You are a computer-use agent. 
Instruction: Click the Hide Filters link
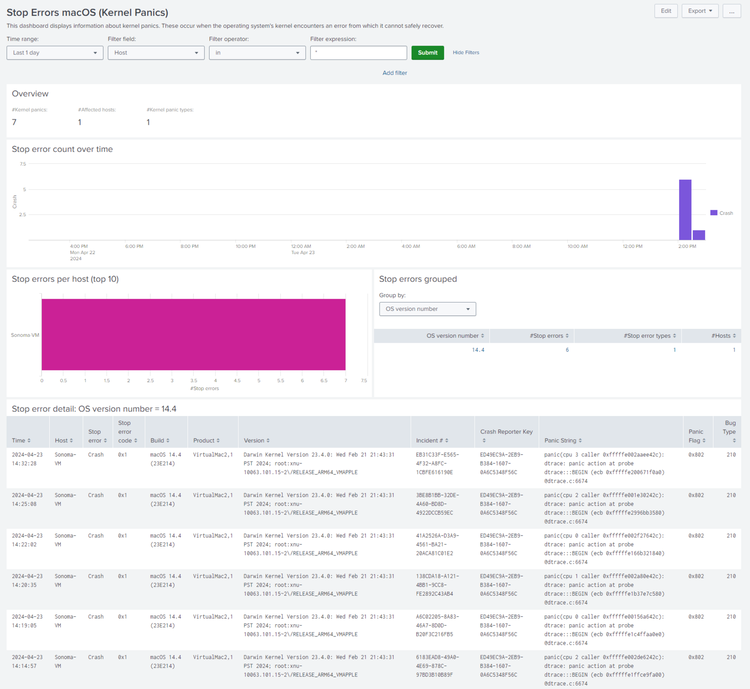tap(466, 53)
